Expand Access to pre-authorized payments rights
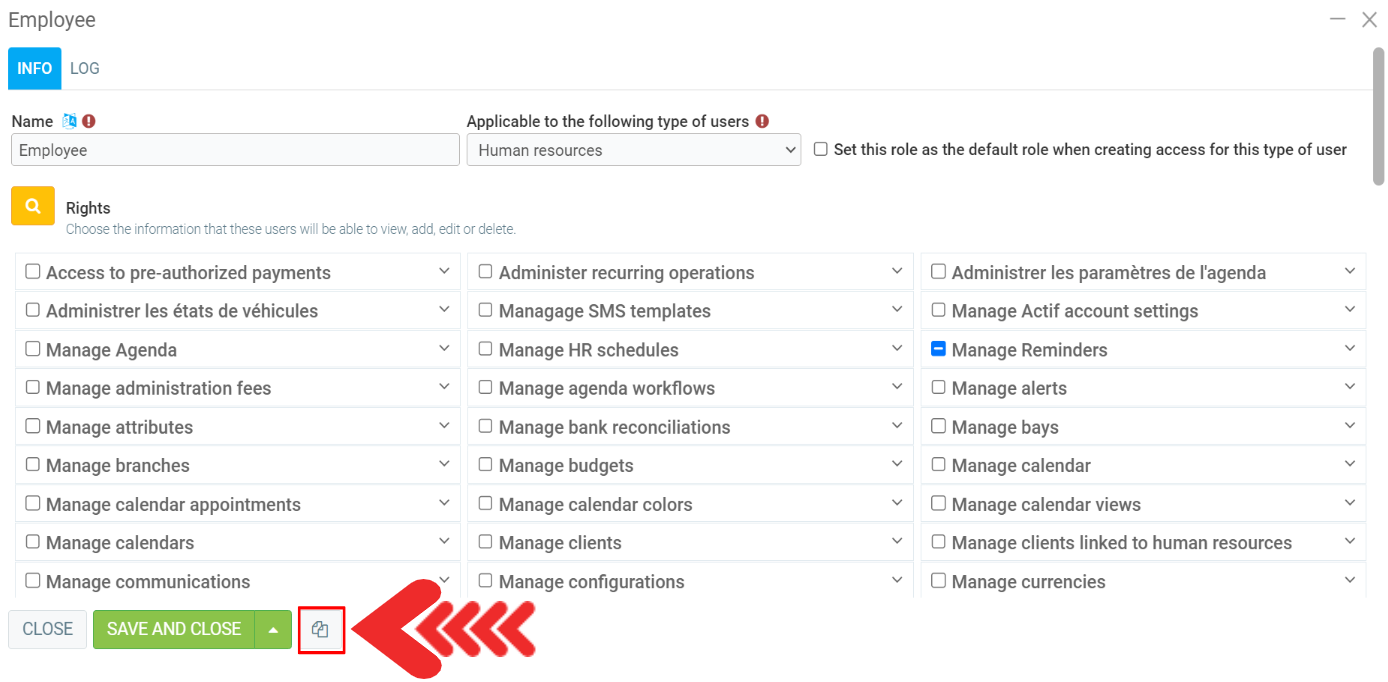Image resolution: width=1388 pixels, height=682 pixels. [x=444, y=272]
